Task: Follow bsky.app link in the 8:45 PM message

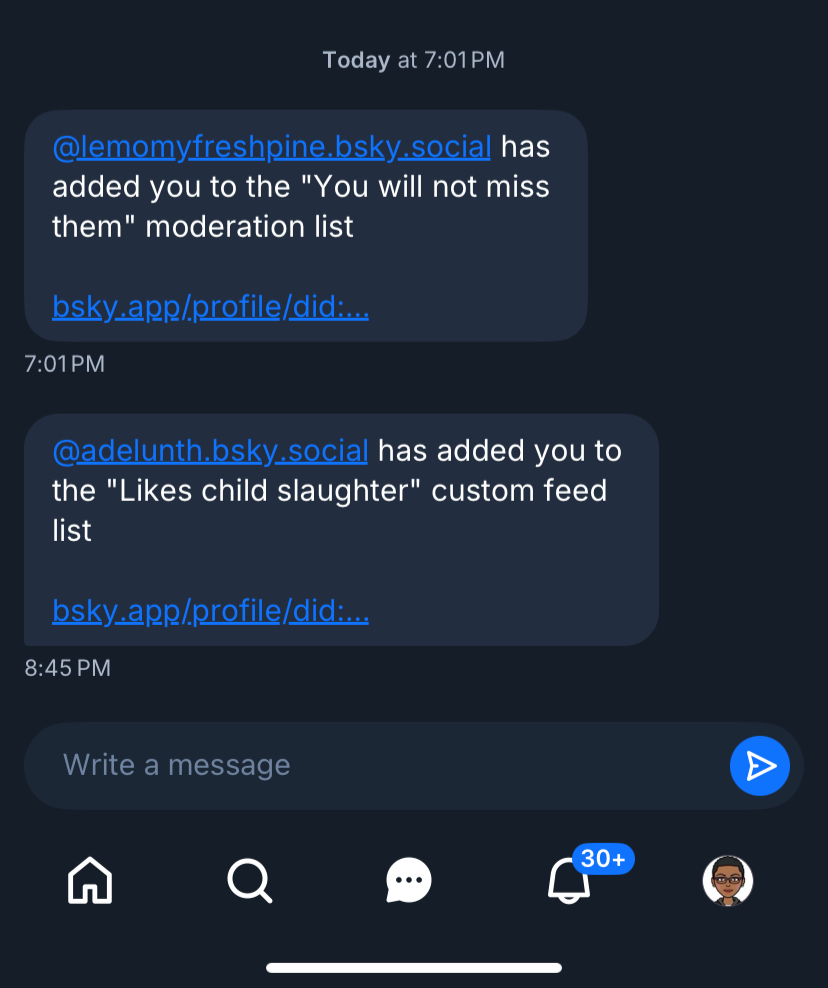Action: pyautogui.click(x=211, y=610)
